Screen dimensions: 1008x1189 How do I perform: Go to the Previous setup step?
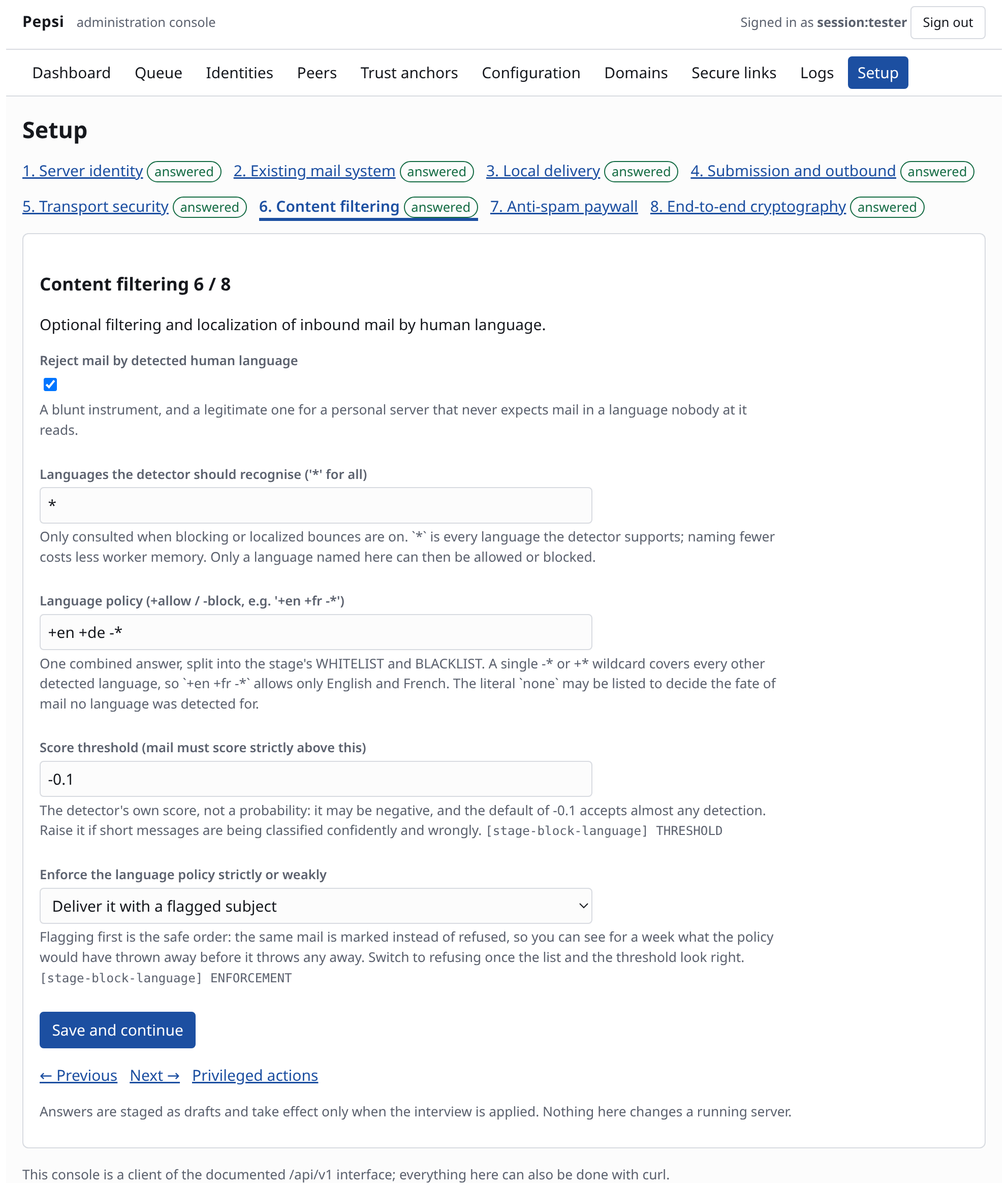pos(78,1075)
